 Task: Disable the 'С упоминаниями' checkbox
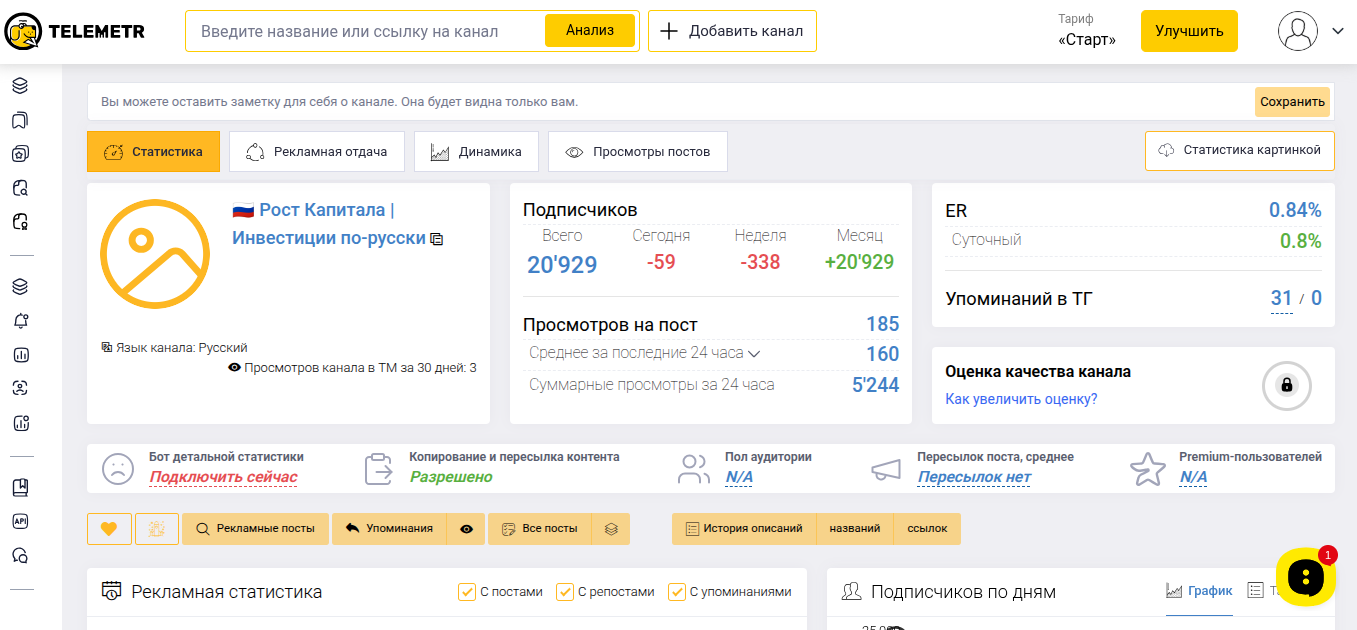pos(677,592)
